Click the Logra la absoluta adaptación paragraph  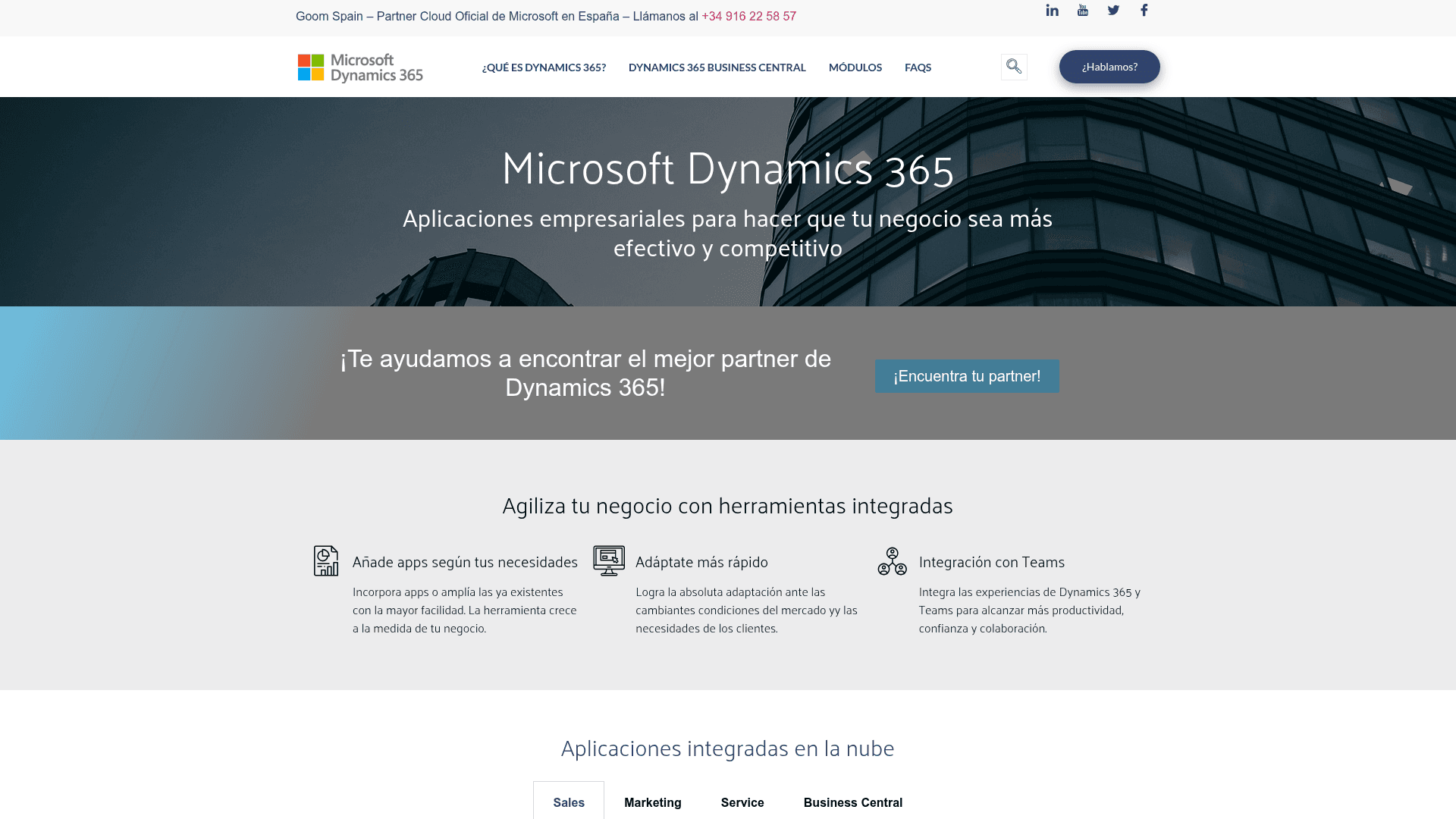click(x=747, y=610)
